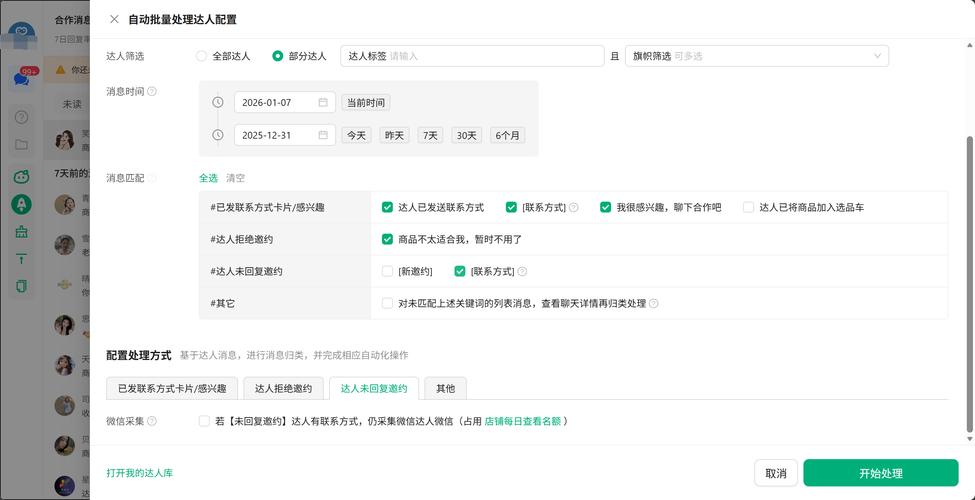Open calendar icon in the 2025-12-31 date field
975x500 pixels.
(323, 135)
